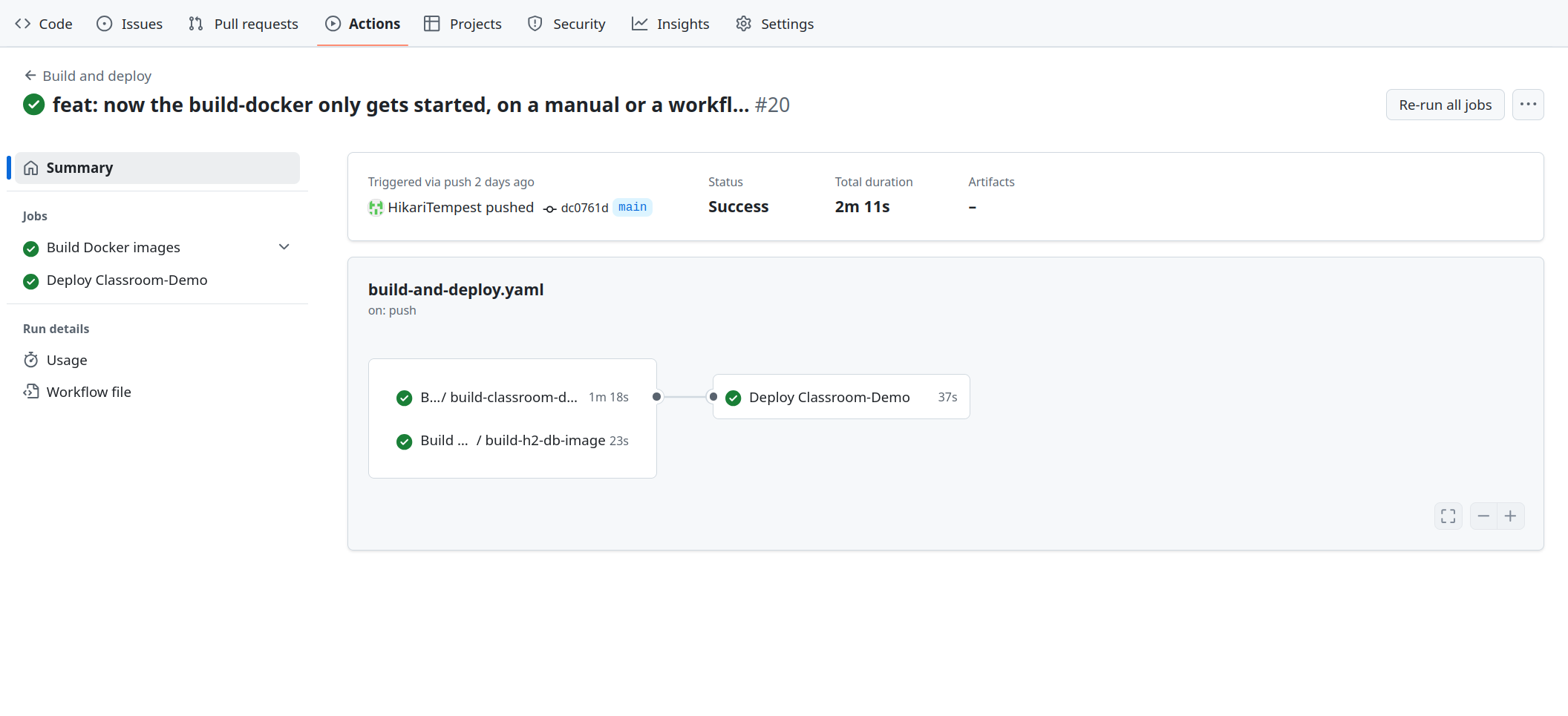The height and width of the screenshot is (716, 1568).
Task: Open the Issues tab
Action: click(x=130, y=24)
